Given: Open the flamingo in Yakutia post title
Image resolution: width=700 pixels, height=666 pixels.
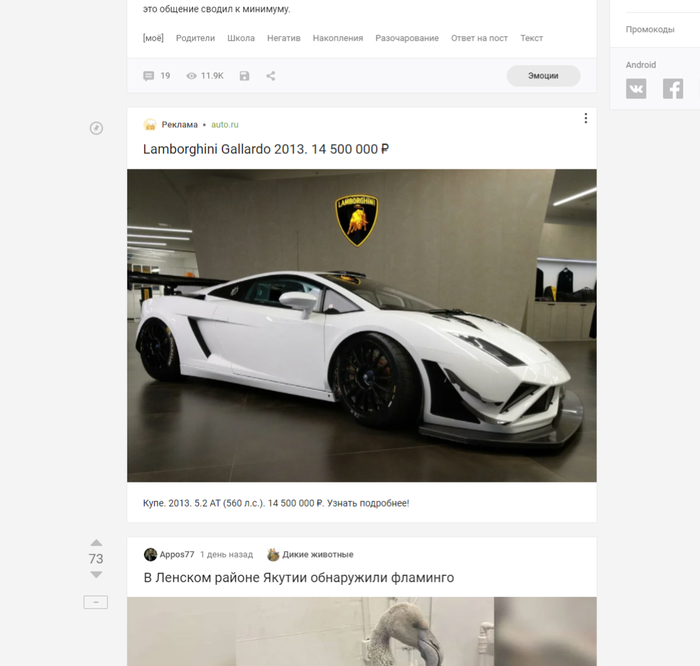Looking at the screenshot, I should pos(299,578).
